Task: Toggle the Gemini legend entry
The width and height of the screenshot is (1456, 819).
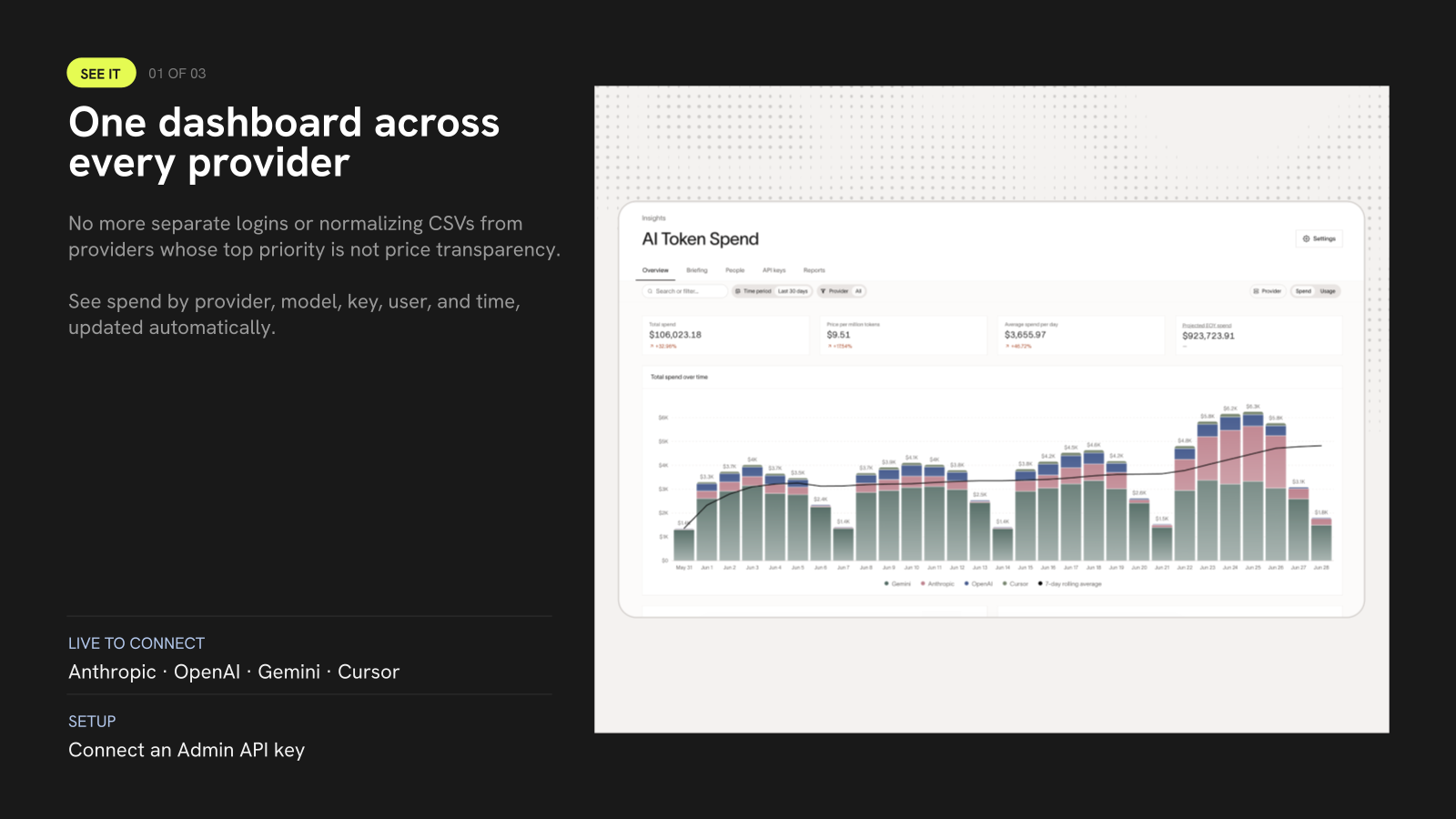Action: click(897, 584)
